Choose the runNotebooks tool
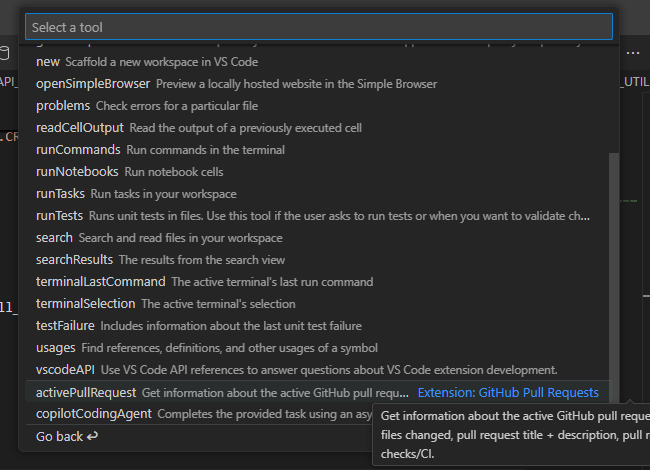Viewport: 650px width, 470px height. (x=77, y=171)
